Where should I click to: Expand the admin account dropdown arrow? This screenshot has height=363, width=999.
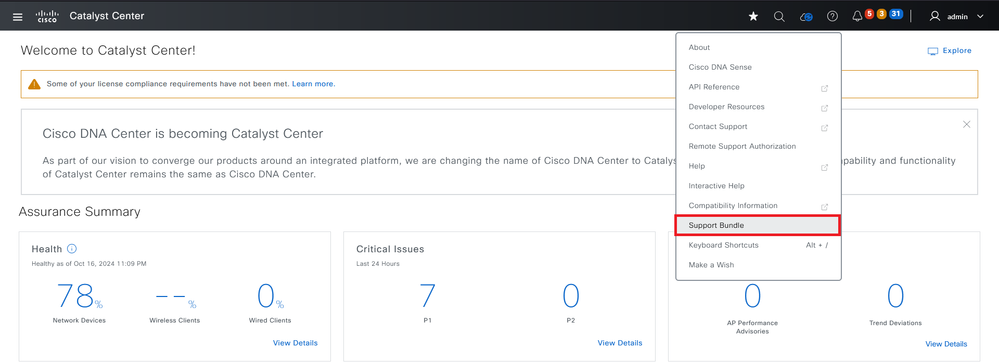pyautogui.click(x=980, y=17)
